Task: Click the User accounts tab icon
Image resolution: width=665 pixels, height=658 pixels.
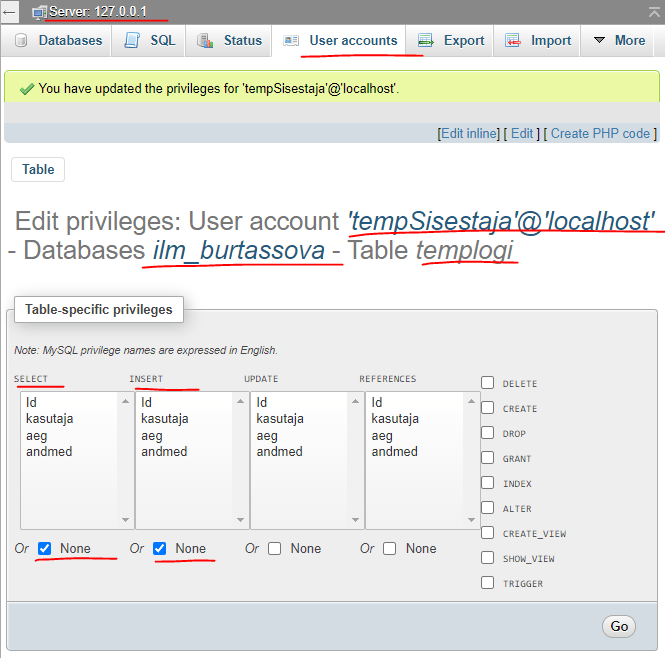Action: pyautogui.click(x=291, y=41)
